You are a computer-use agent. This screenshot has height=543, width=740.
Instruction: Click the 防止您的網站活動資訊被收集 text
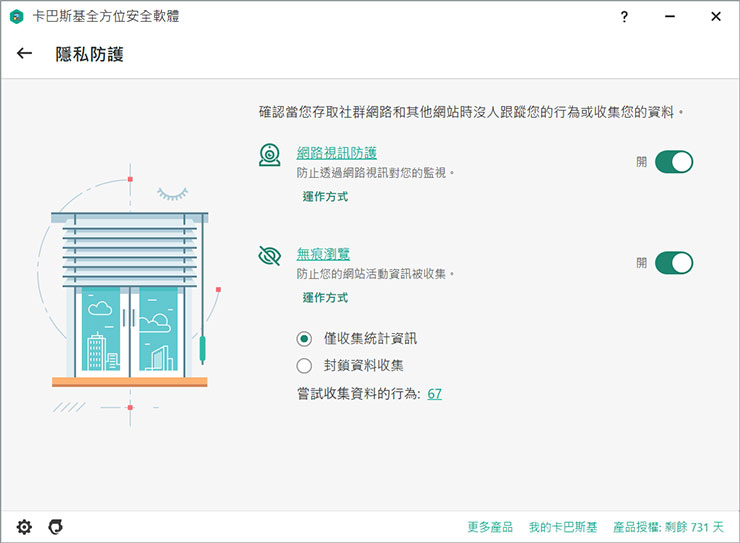tap(375, 274)
